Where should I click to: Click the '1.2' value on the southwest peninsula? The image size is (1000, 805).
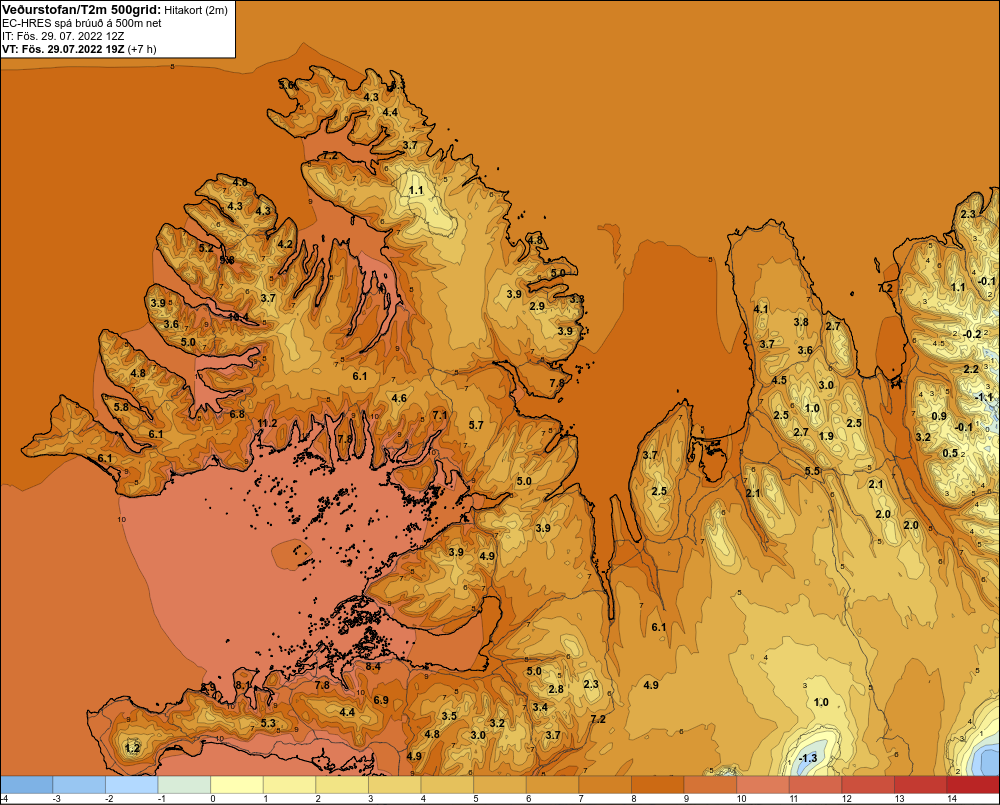click(132, 748)
